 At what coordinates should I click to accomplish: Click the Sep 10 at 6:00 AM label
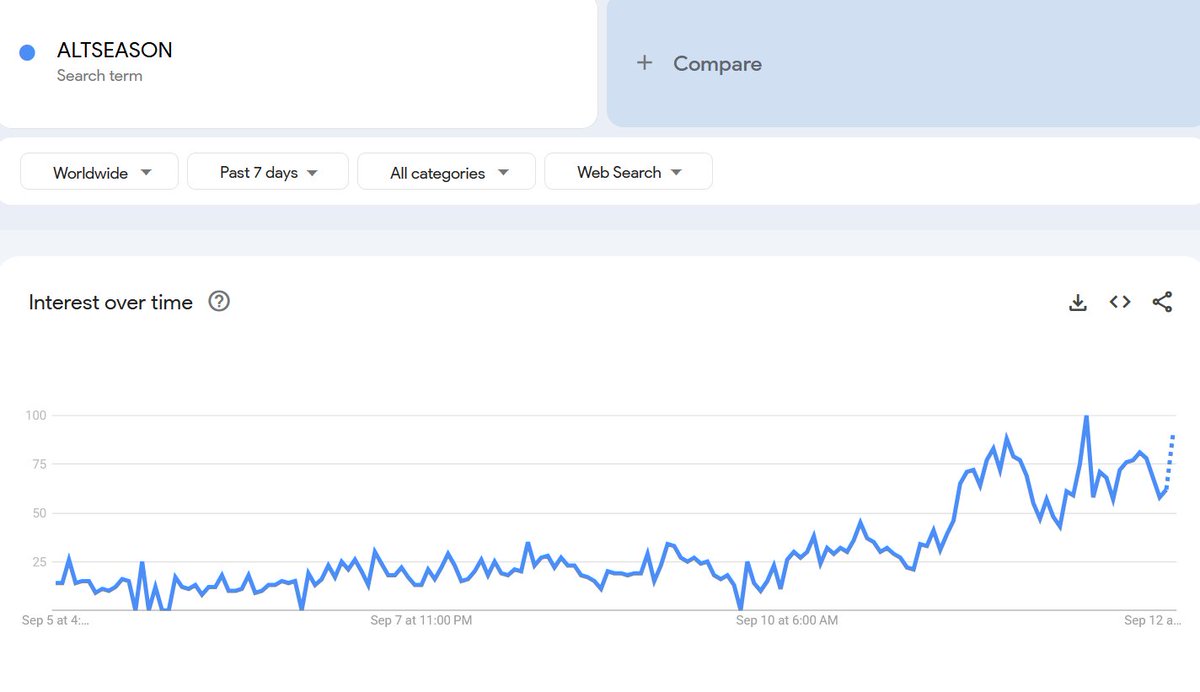click(787, 620)
